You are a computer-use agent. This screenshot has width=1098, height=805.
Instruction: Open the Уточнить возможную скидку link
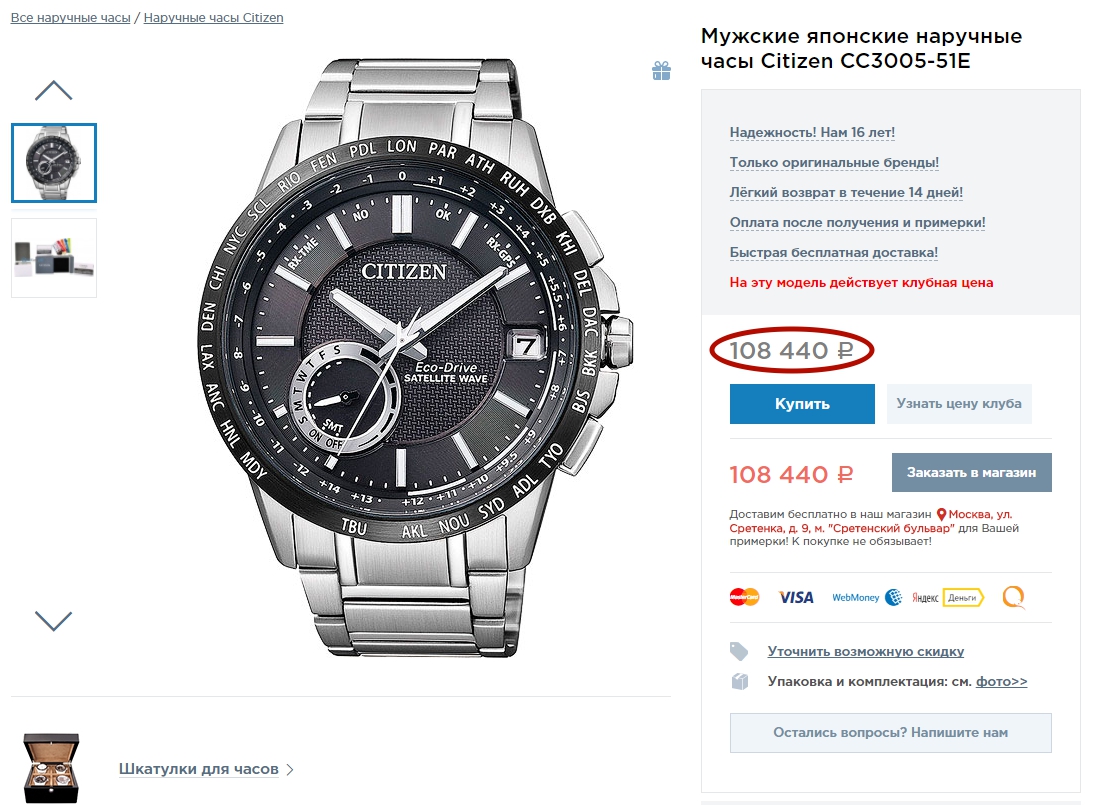click(865, 651)
